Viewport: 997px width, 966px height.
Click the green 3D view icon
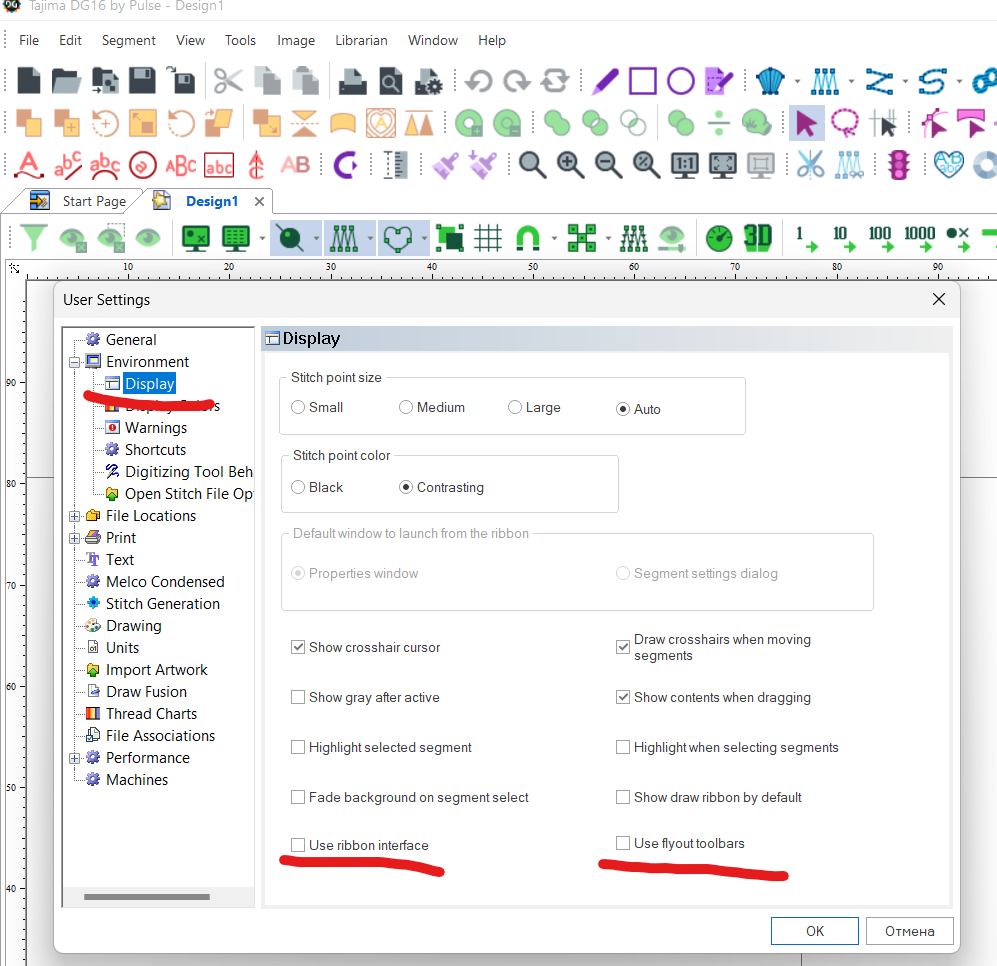(757, 238)
